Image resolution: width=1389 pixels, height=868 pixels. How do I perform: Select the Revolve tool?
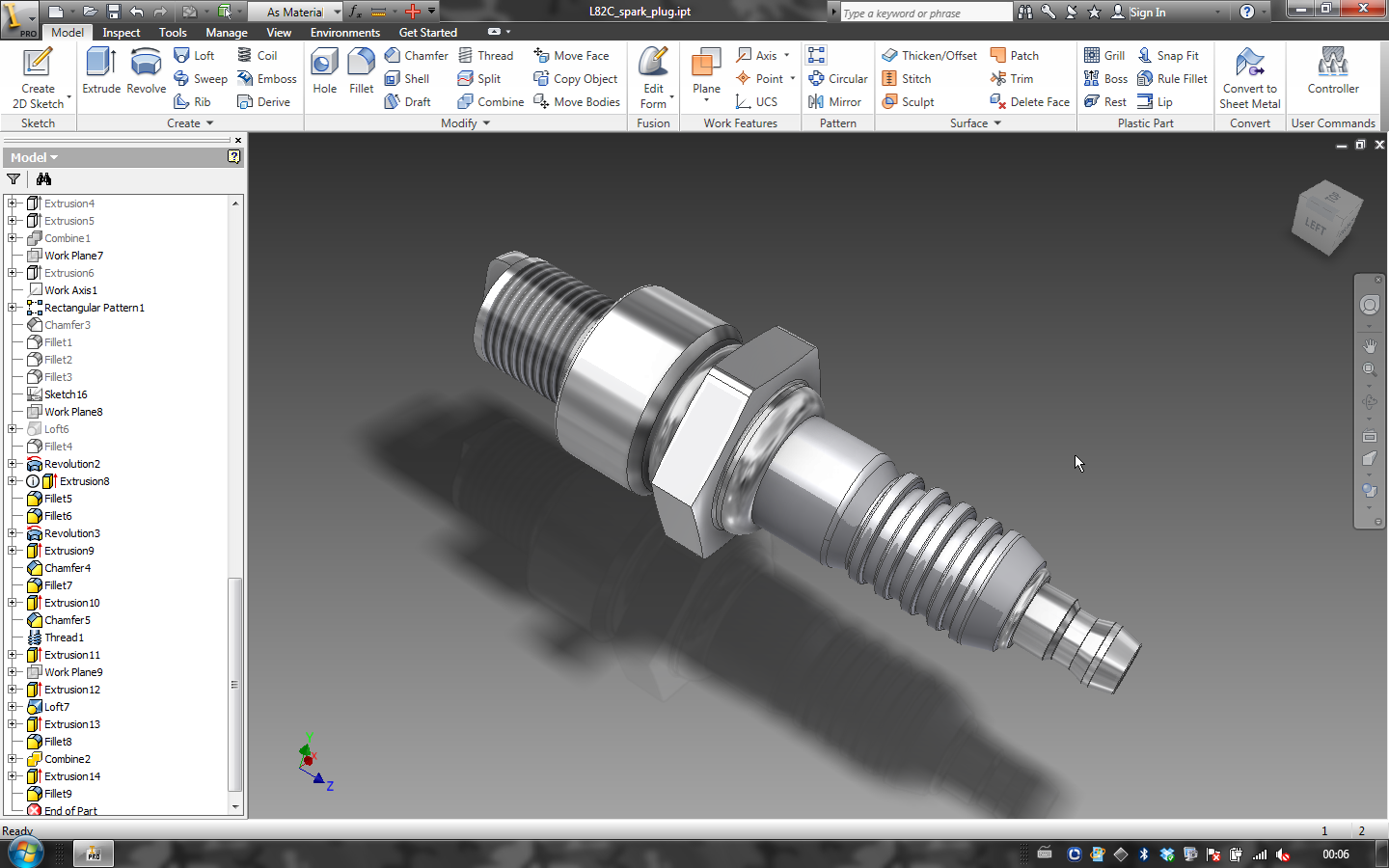click(x=146, y=70)
